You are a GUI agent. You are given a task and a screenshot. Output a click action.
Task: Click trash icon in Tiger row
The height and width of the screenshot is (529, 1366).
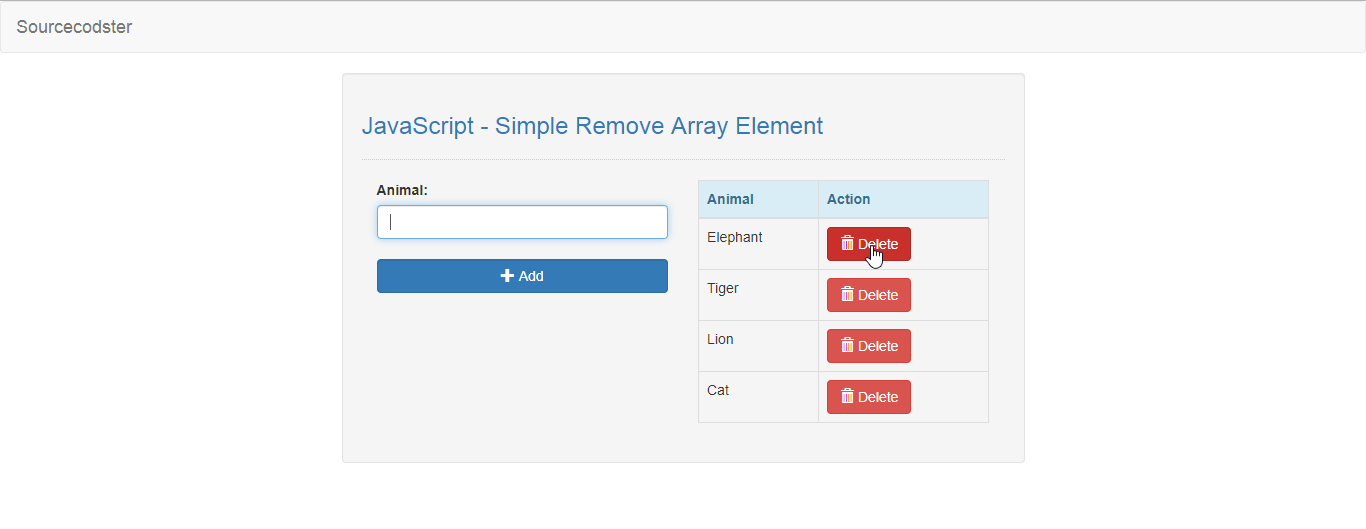[x=847, y=294]
